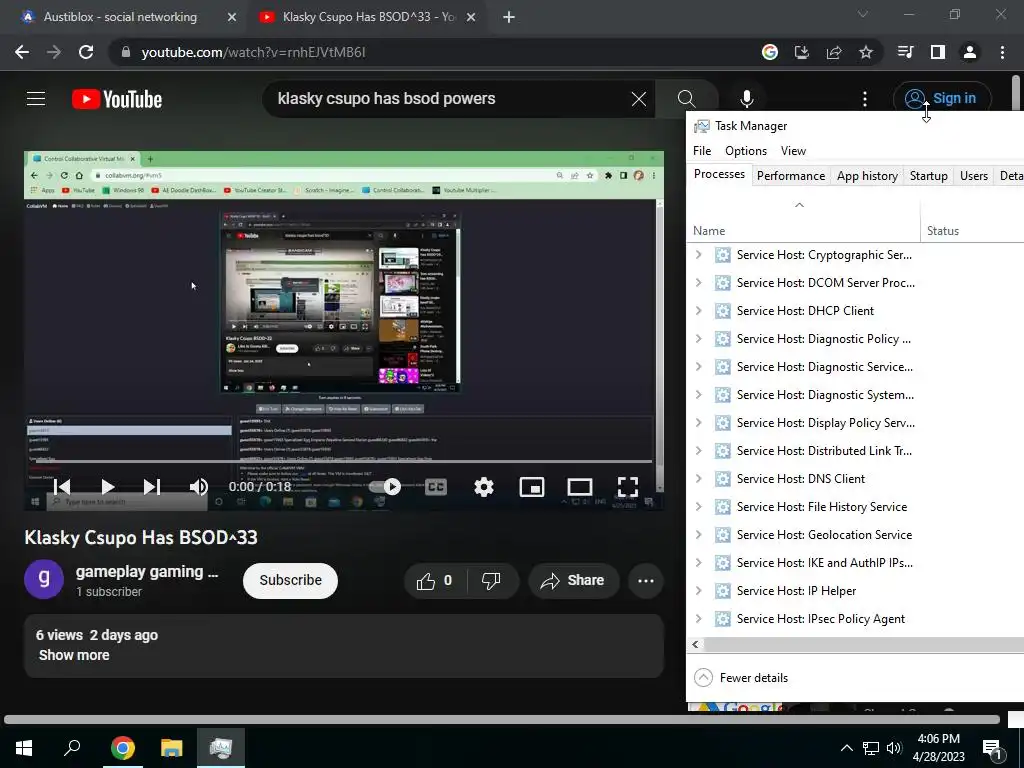Viewport: 1024px width, 768px height.
Task: Open YouTube settings three-dot menu
Action: pyautogui.click(x=865, y=99)
